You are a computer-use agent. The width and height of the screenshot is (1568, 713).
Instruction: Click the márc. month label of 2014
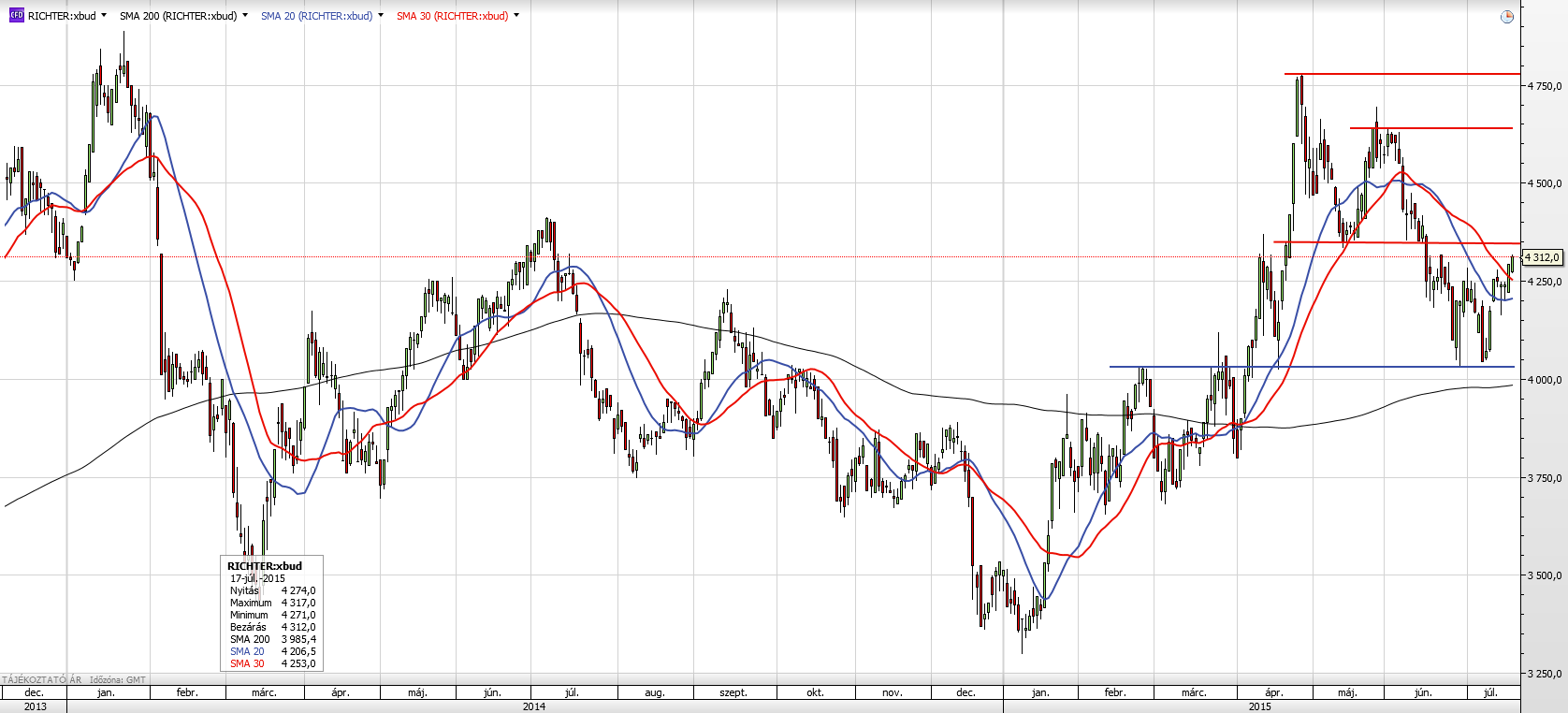click(264, 692)
